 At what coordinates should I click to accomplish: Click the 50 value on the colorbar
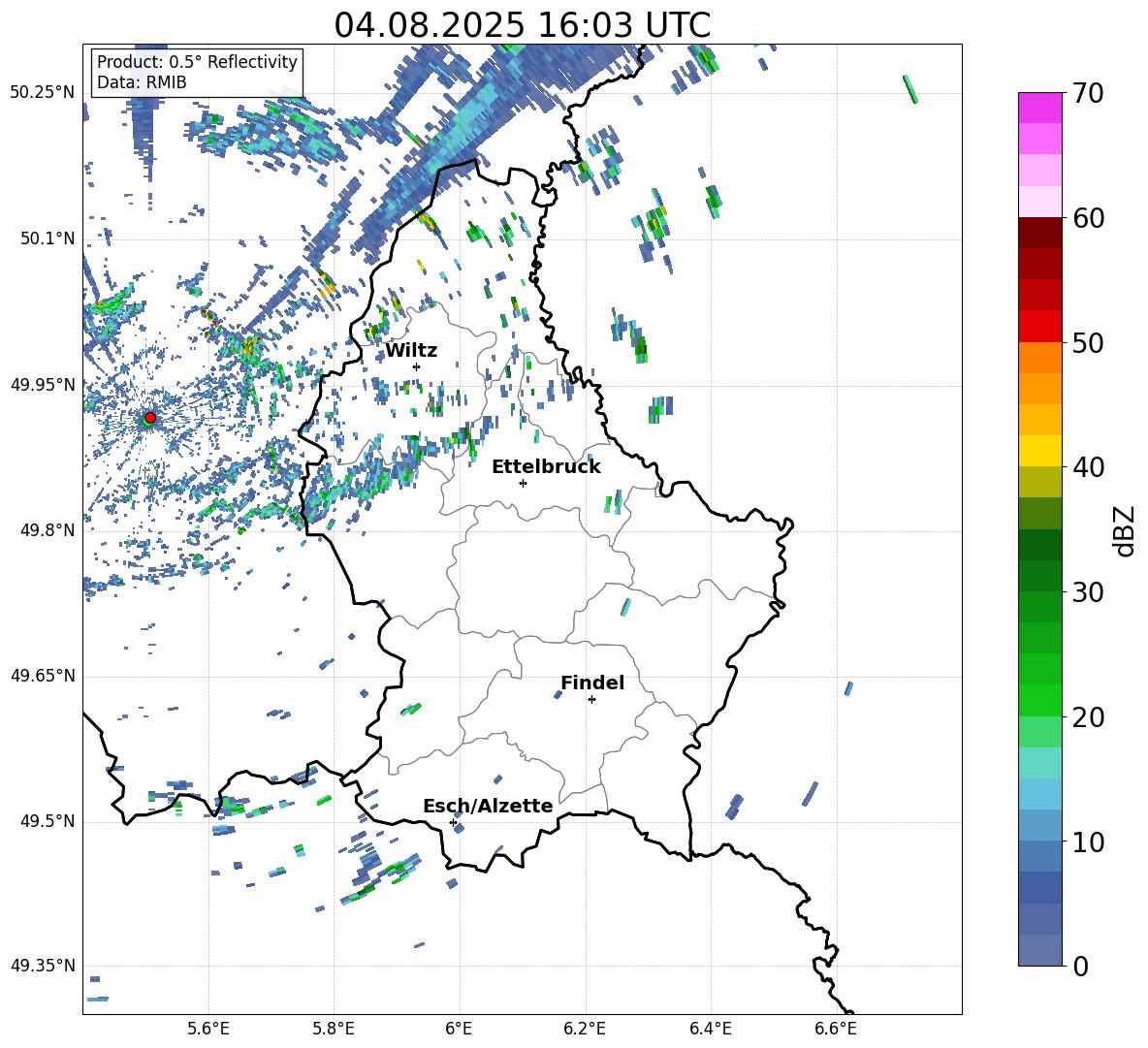[x=1088, y=343]
